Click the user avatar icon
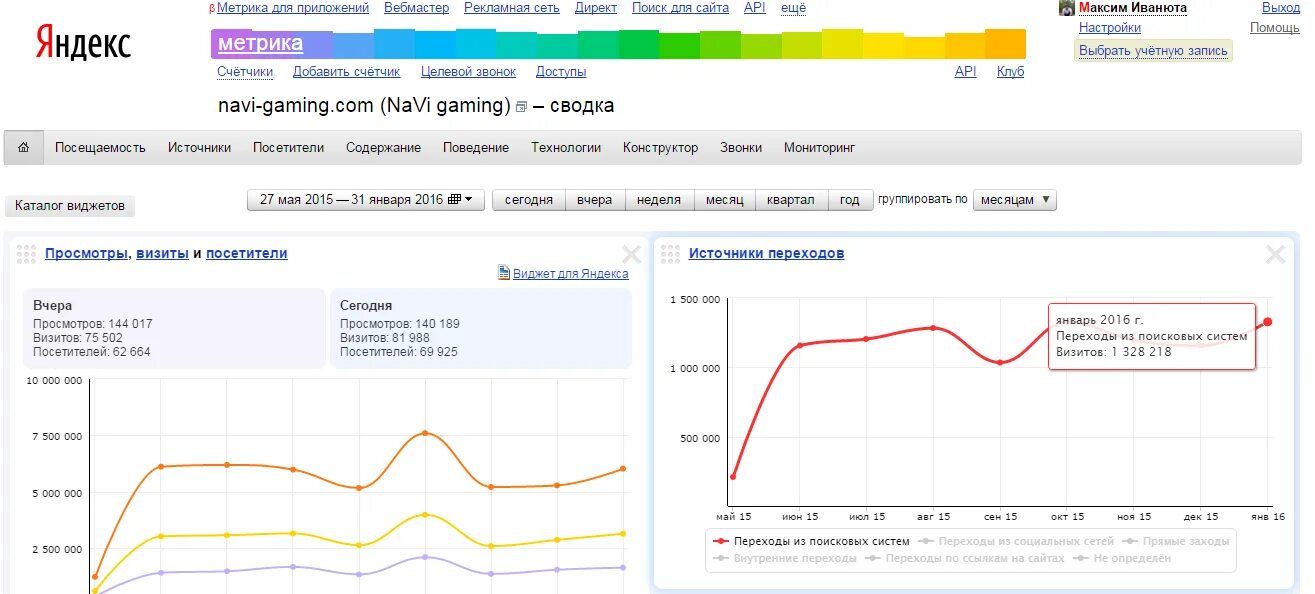This screenshot has height=594, width=1315. coord(1067,8)
